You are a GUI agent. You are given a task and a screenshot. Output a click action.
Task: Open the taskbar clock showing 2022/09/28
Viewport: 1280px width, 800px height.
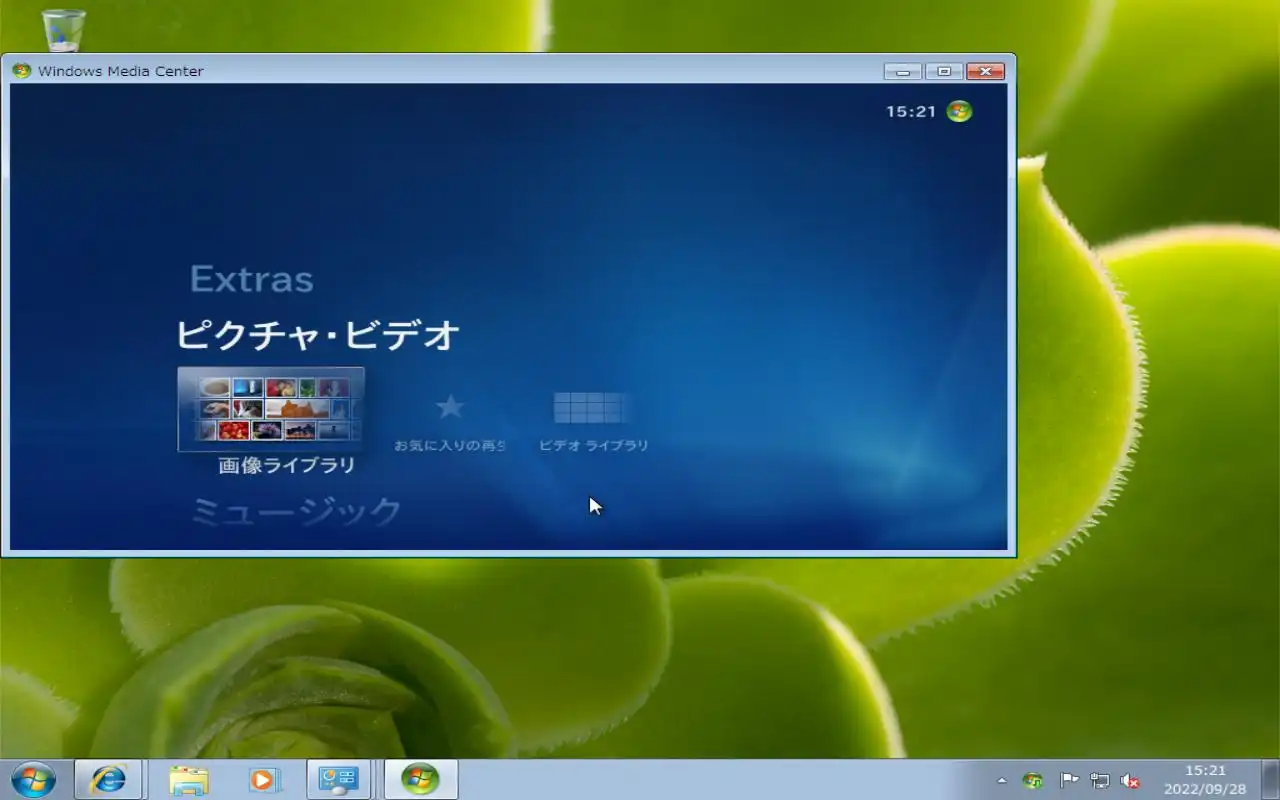coord(1205,780)
